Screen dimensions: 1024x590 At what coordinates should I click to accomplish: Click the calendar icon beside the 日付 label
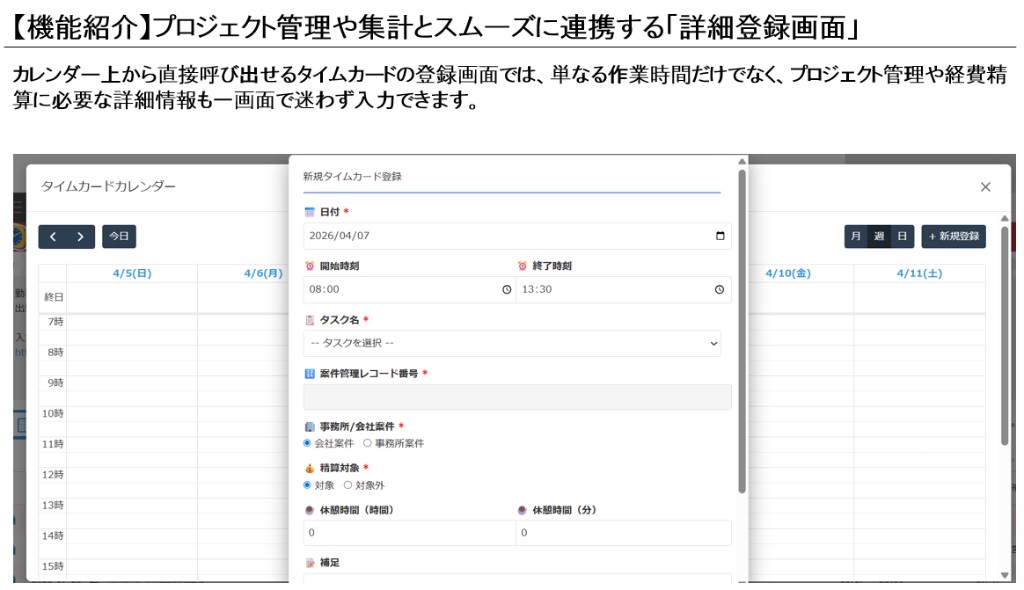click(x=308, y=212)
